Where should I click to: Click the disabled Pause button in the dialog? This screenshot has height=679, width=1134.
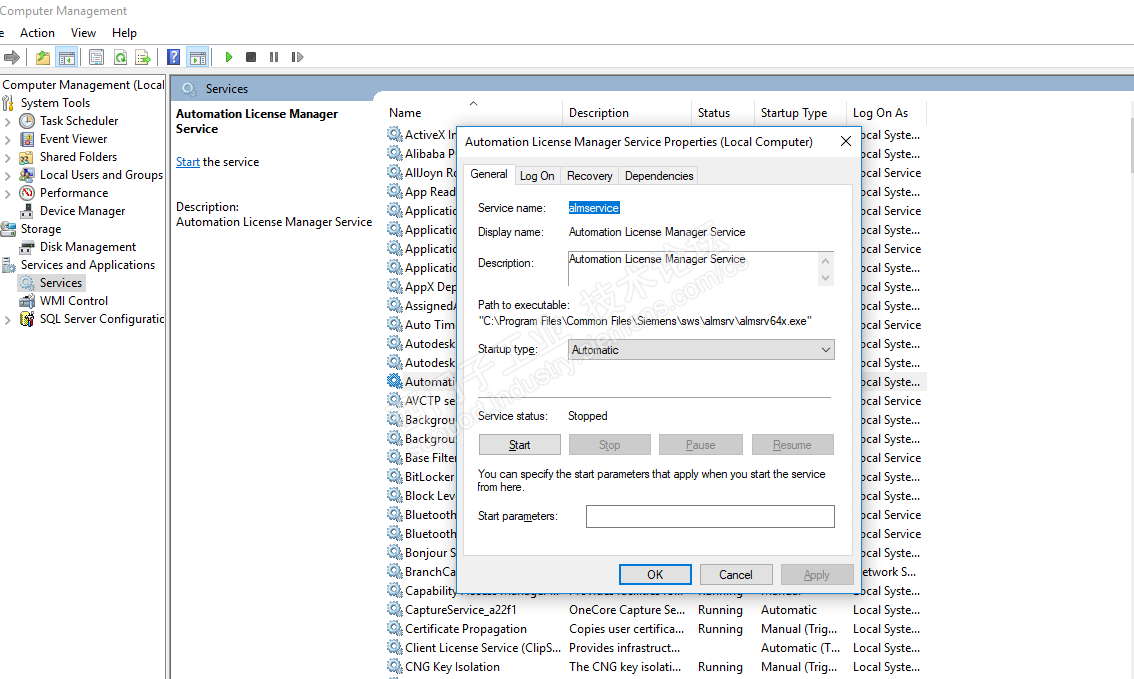(700, 445)
